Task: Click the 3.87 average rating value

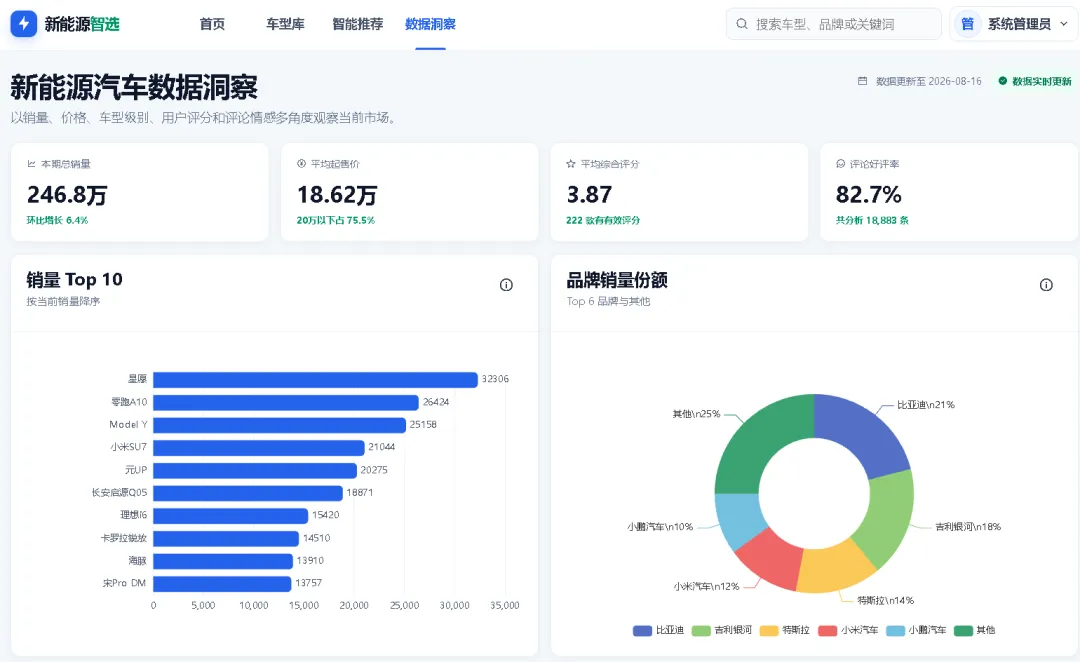Action: coord(589,195)
